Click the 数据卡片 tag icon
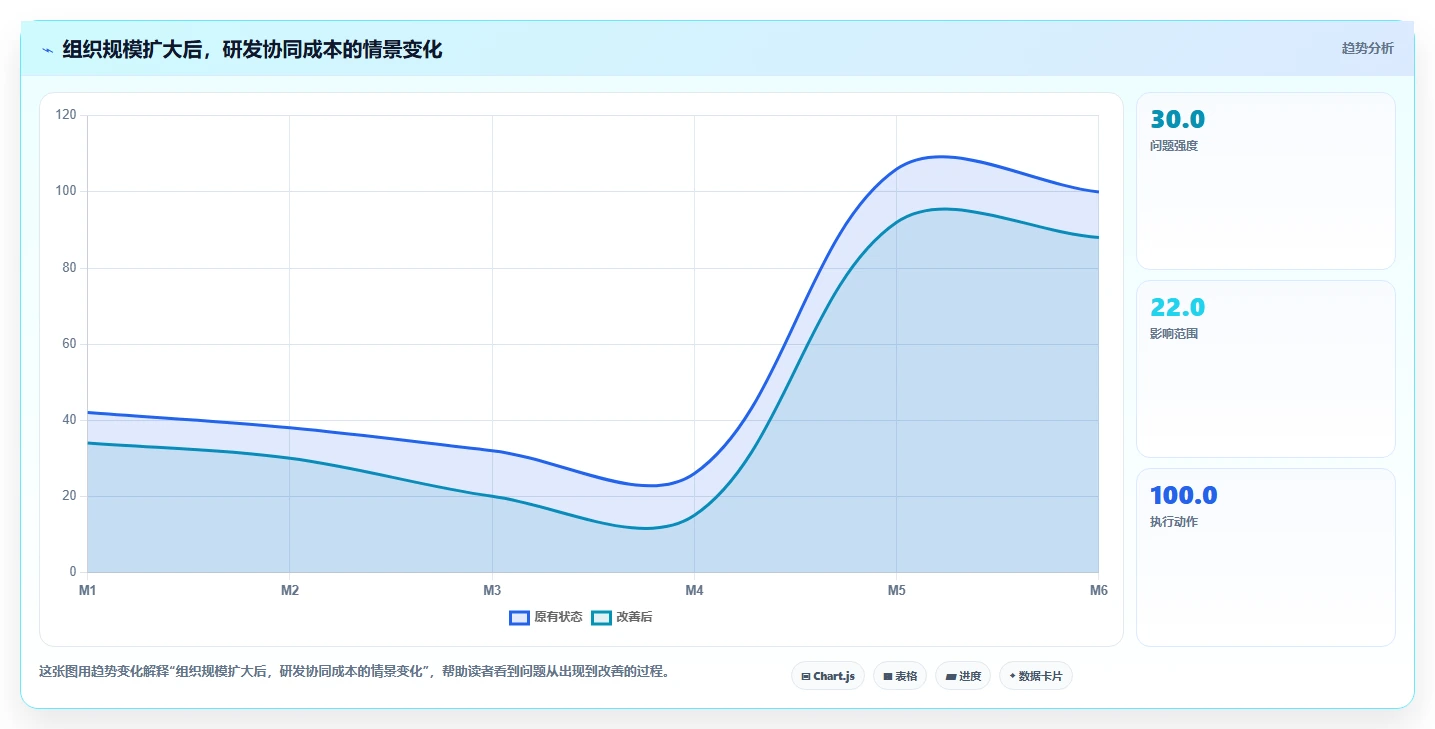 [1012, 677]
